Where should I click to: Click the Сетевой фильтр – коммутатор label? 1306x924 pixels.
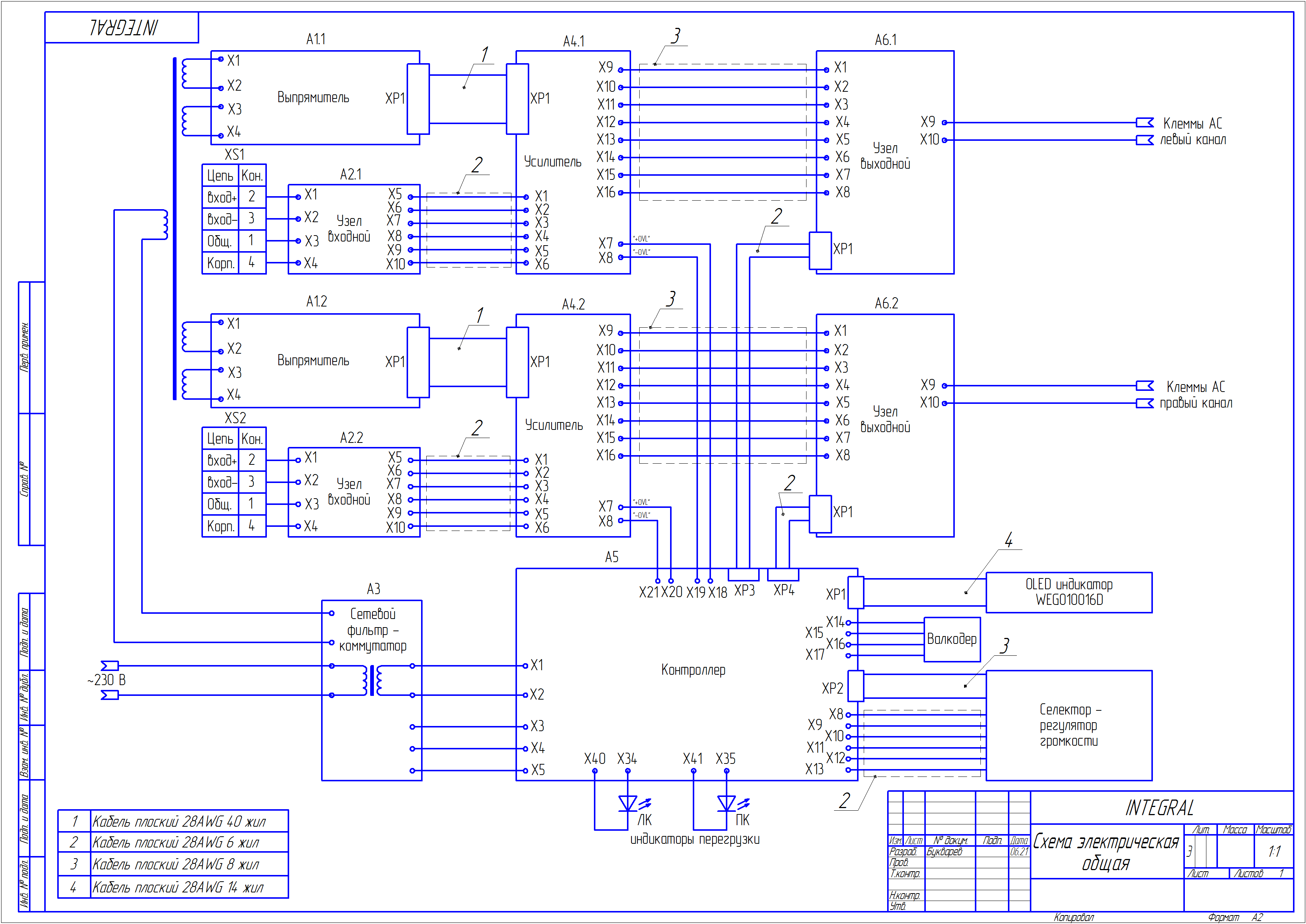[x=373, y=630]
